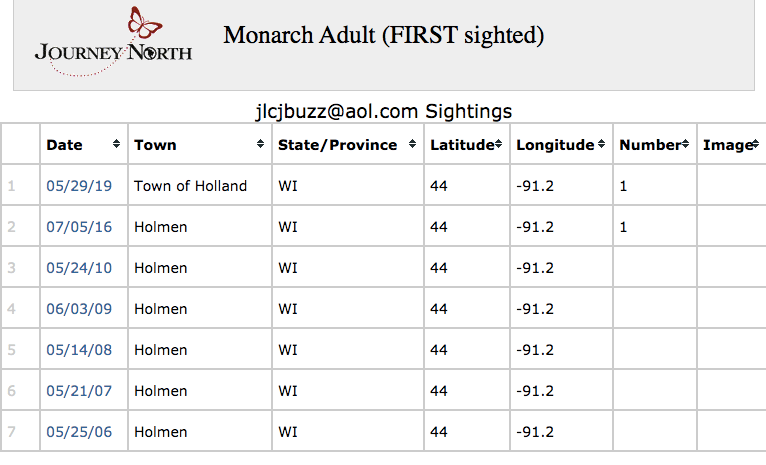766x465 pixels.
Task: Follow the 05/14/08 date link
Action: tap(79, 350)
